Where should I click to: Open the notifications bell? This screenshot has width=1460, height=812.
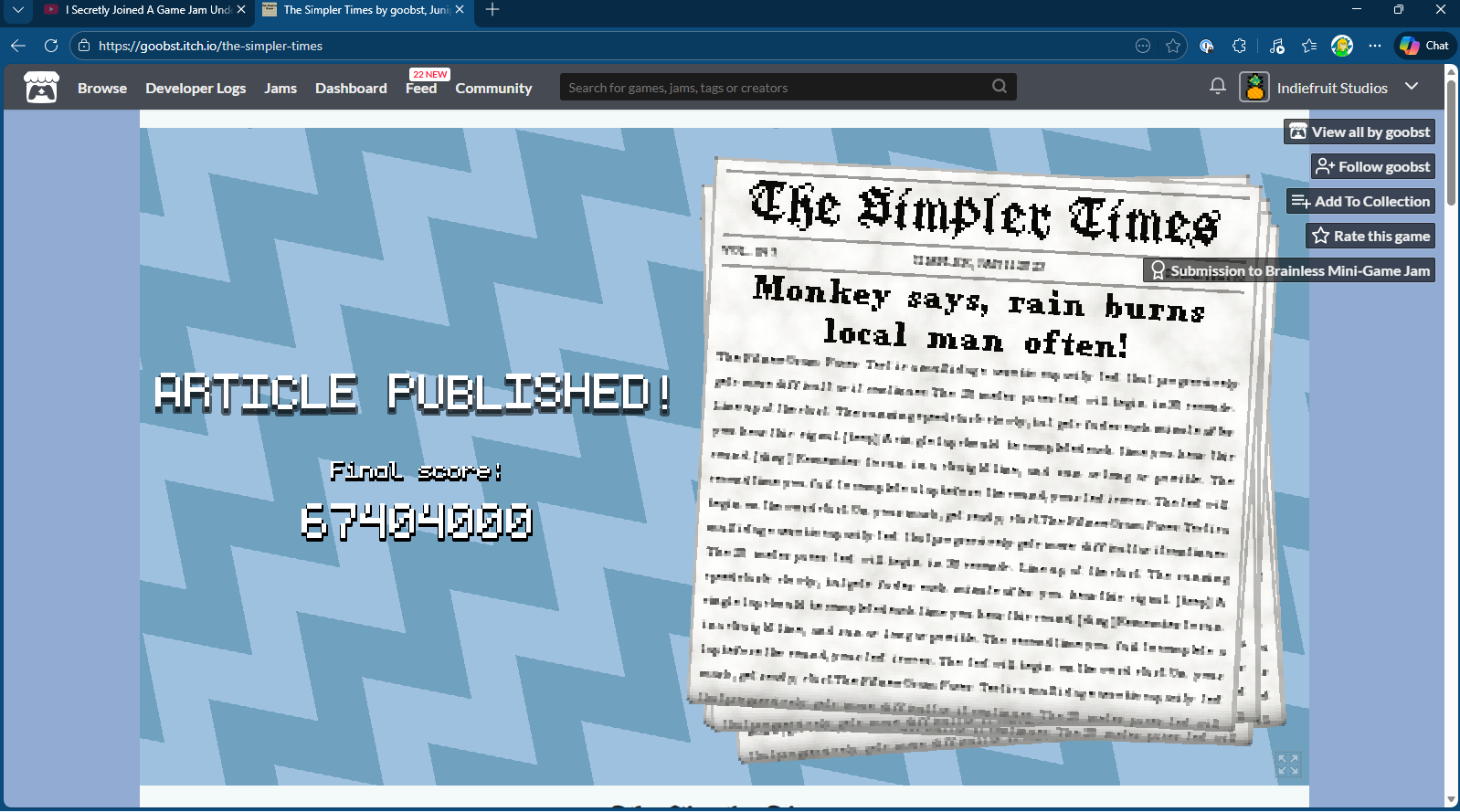(1218, 87)
